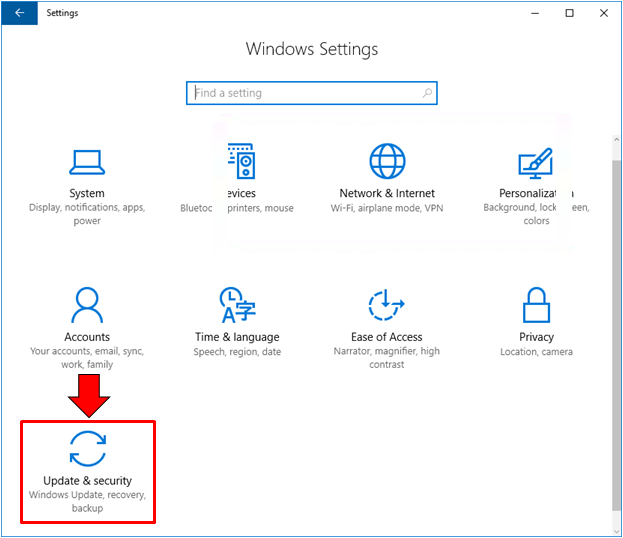Open the Network & Internet globe icon
The width and height of the screenshot is (623, 538).
[387, 161]
